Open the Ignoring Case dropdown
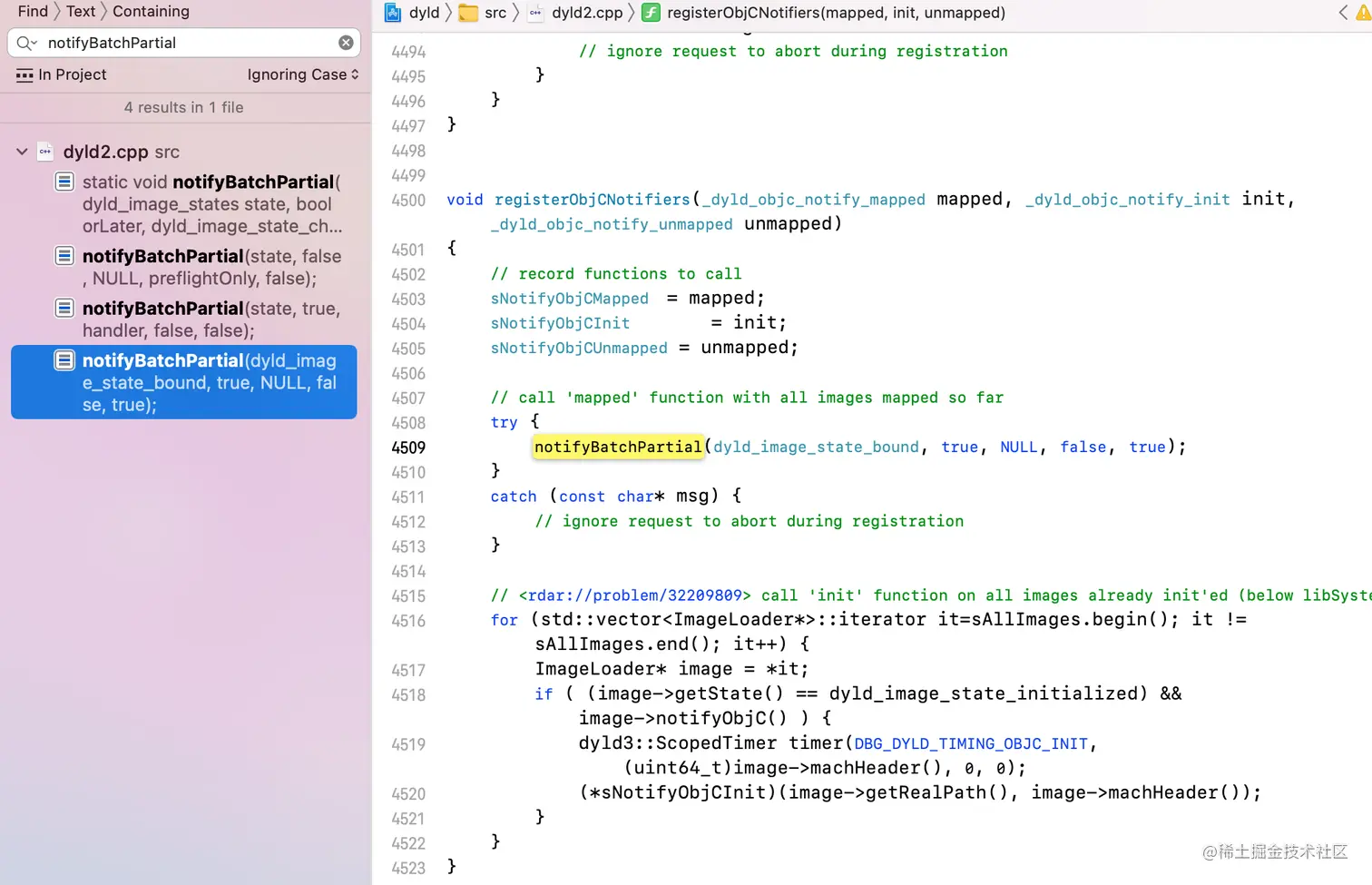 303,74
